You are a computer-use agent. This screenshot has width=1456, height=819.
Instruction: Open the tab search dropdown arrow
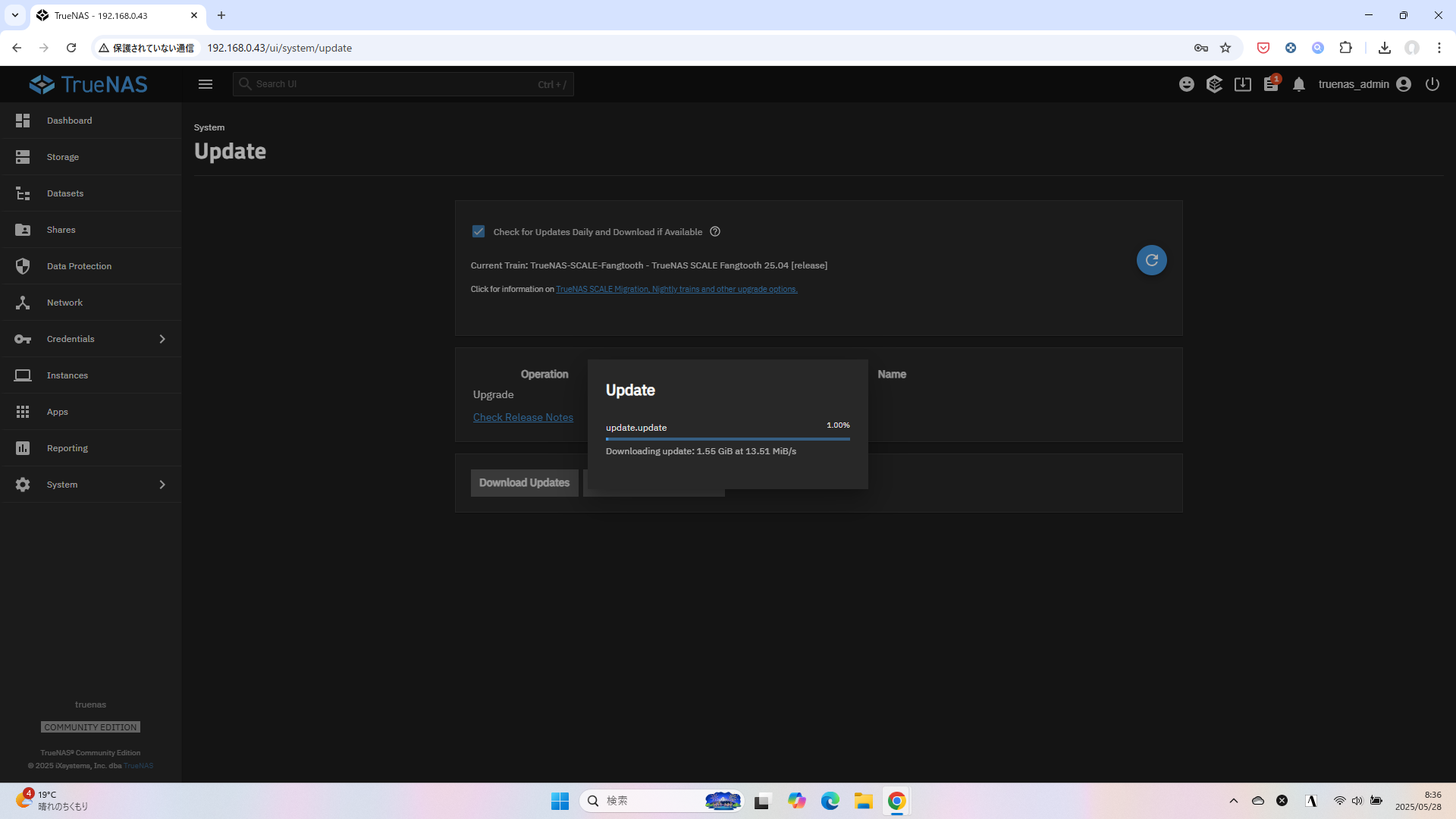14,15
